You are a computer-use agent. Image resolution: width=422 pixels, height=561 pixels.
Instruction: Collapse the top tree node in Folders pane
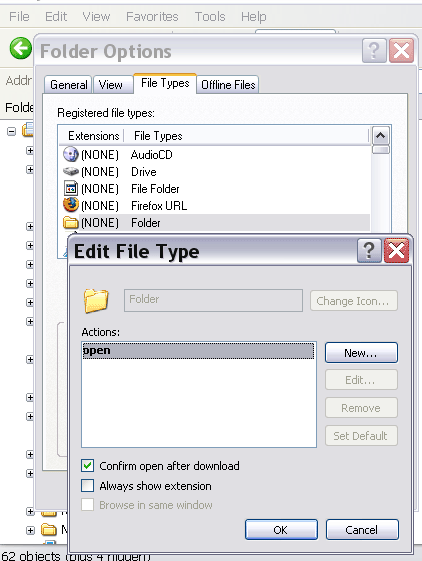click(x=11, y=131)
